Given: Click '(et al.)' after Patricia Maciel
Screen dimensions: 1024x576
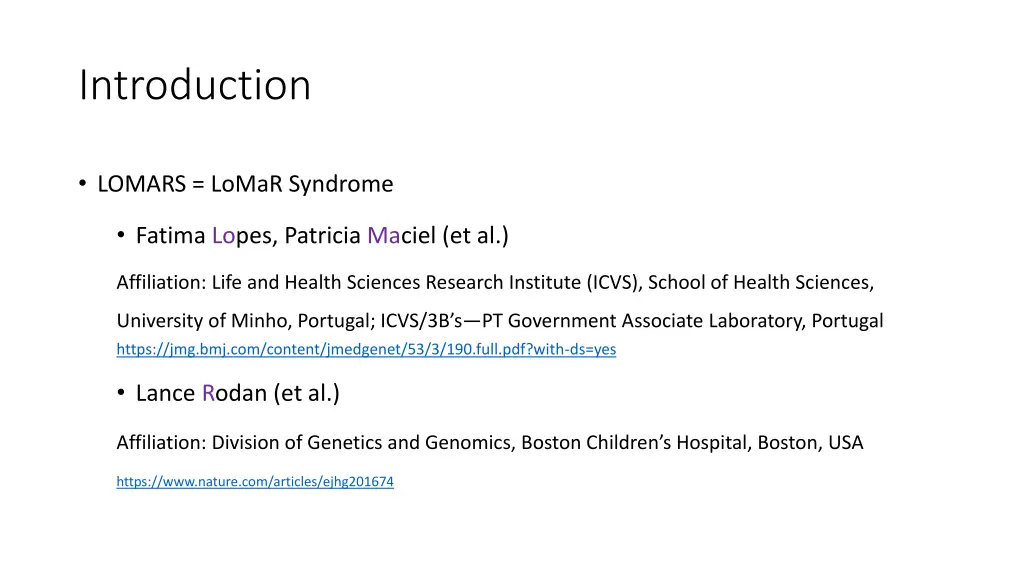Looking at the screenshot, I should [x=475, y=236].
